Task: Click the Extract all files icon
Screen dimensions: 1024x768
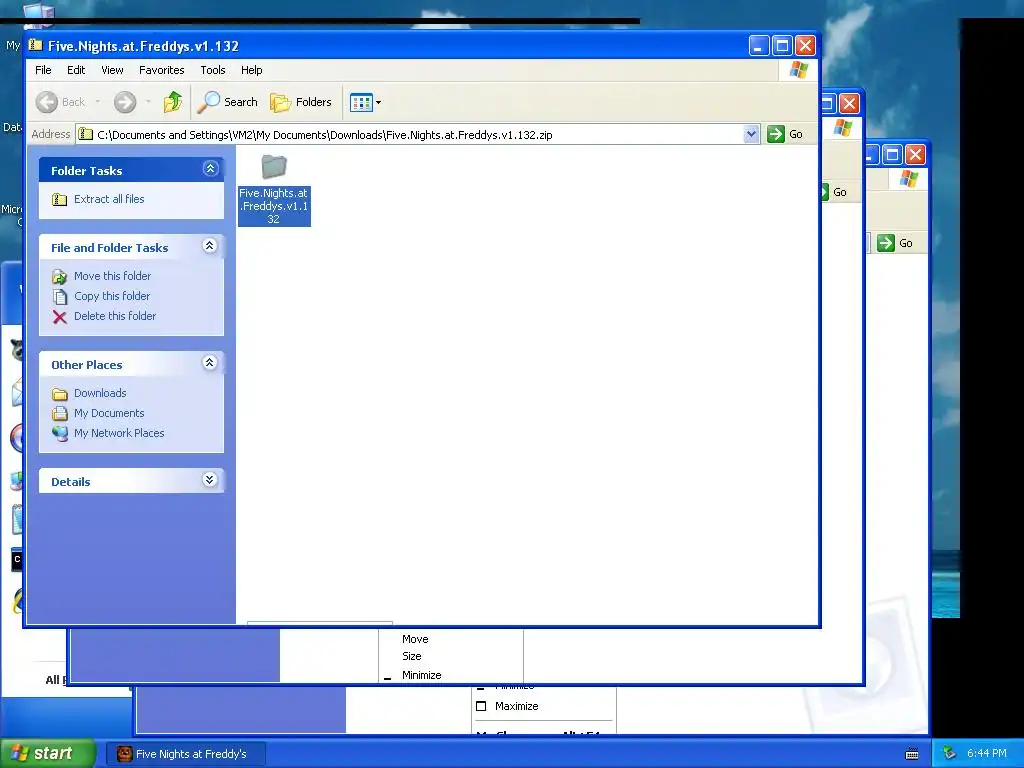Action: pos(59,199)
